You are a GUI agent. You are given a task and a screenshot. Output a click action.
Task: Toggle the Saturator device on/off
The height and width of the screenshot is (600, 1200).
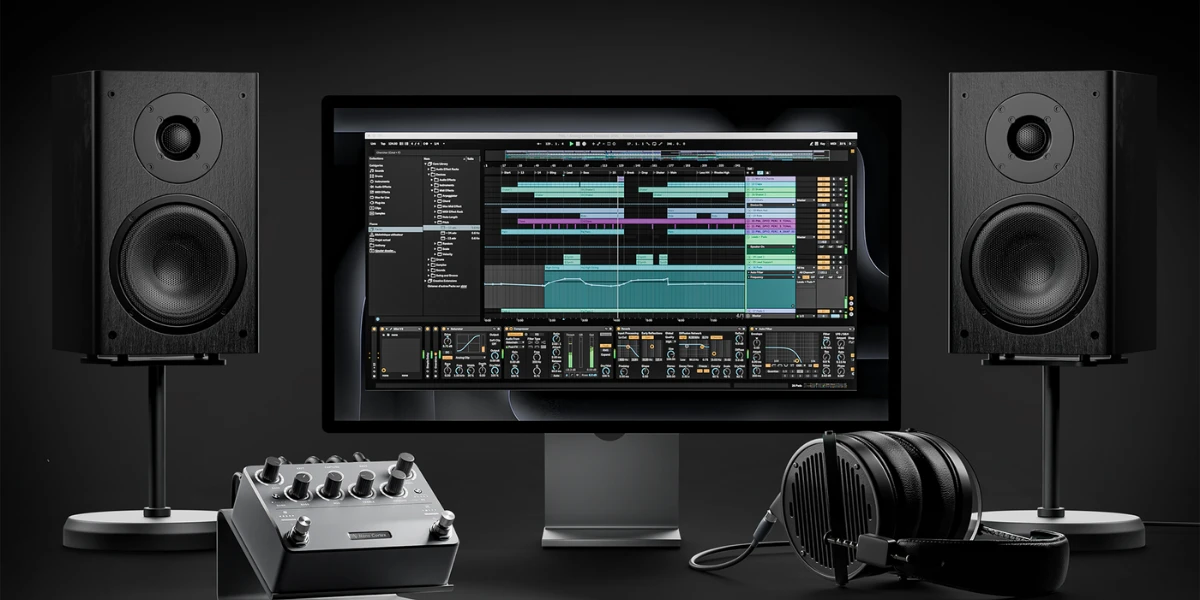444,329
